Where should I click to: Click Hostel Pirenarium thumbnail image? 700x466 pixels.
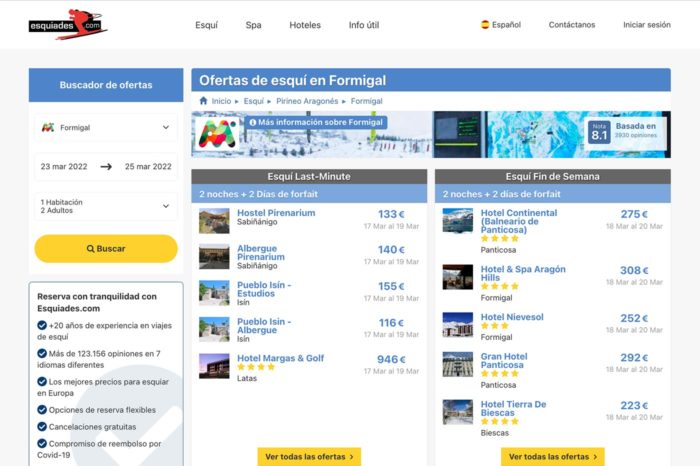pos(214,221)
